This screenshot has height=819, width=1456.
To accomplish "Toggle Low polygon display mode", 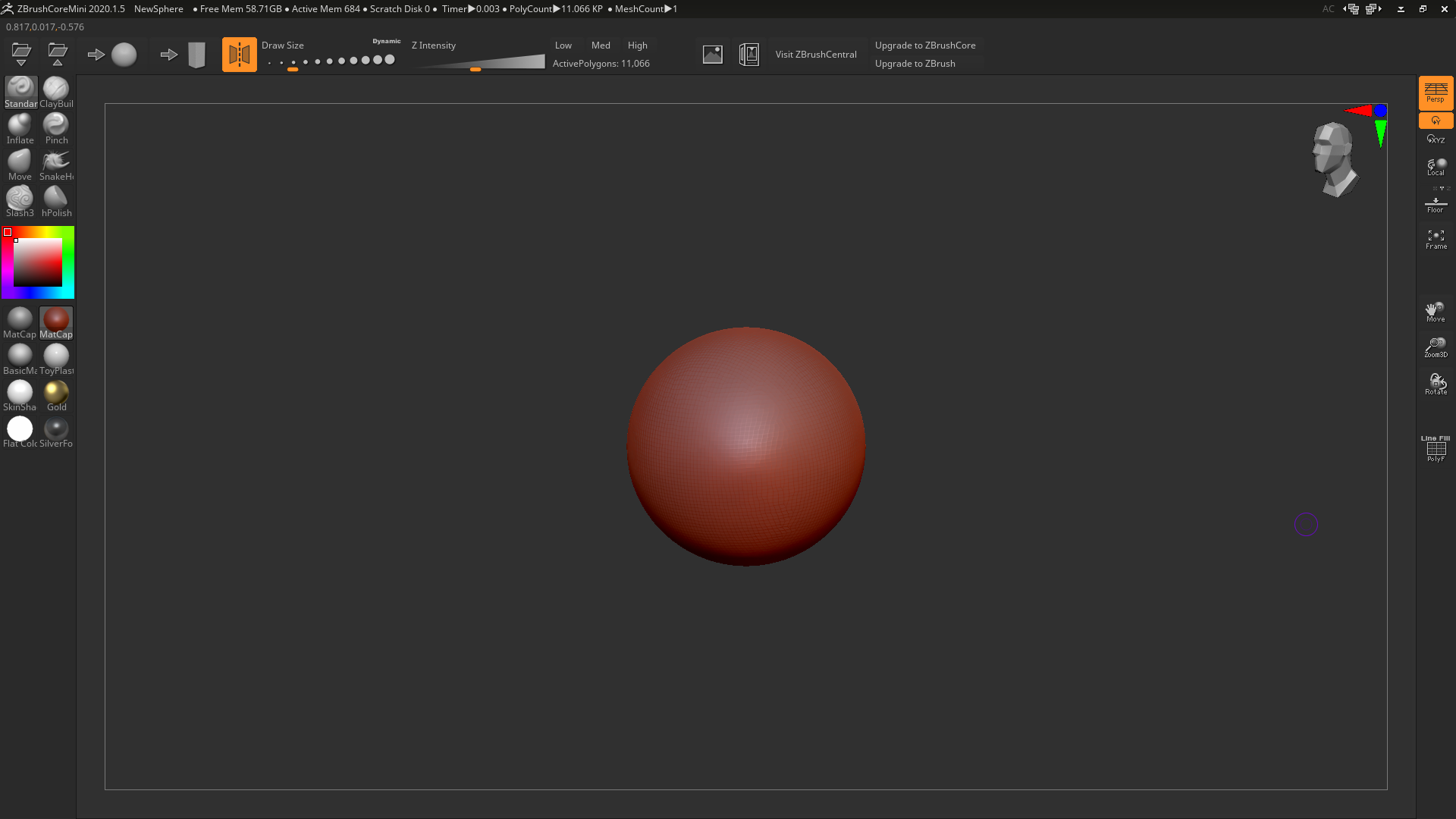I will pyautogui.click(x=563, y=44).
